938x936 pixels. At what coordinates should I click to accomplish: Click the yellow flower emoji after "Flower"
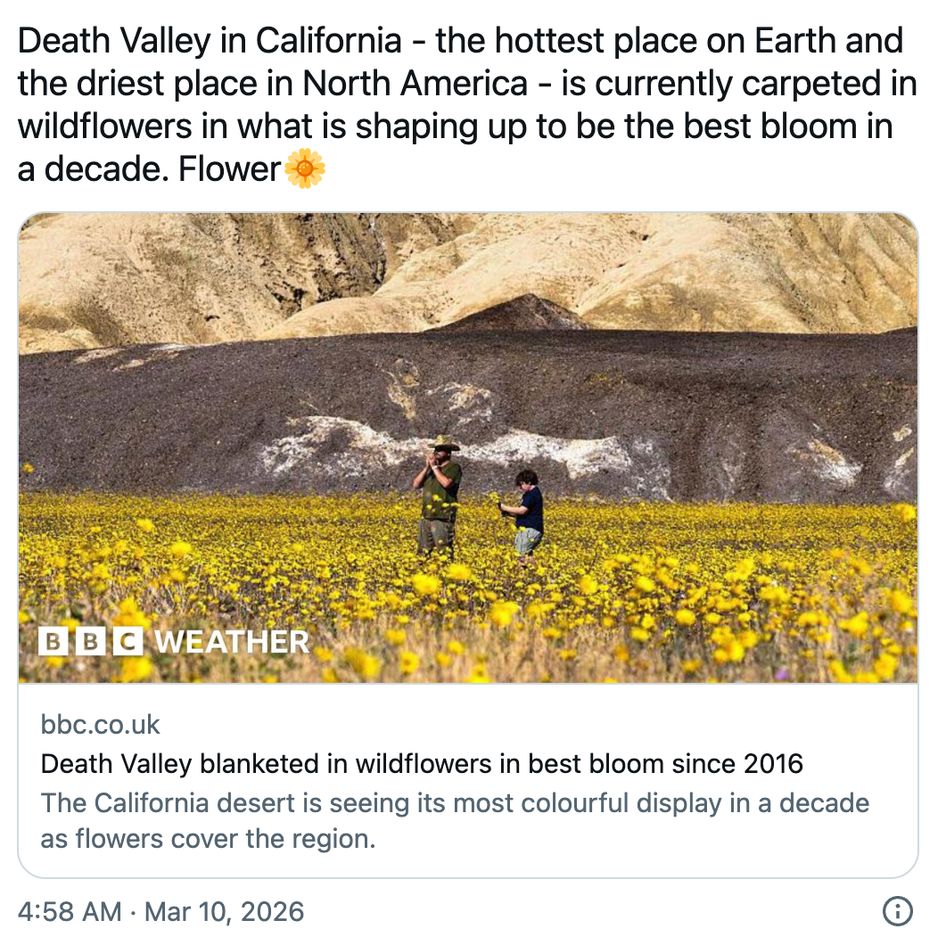pyautogui.click(x=305, y=169)
